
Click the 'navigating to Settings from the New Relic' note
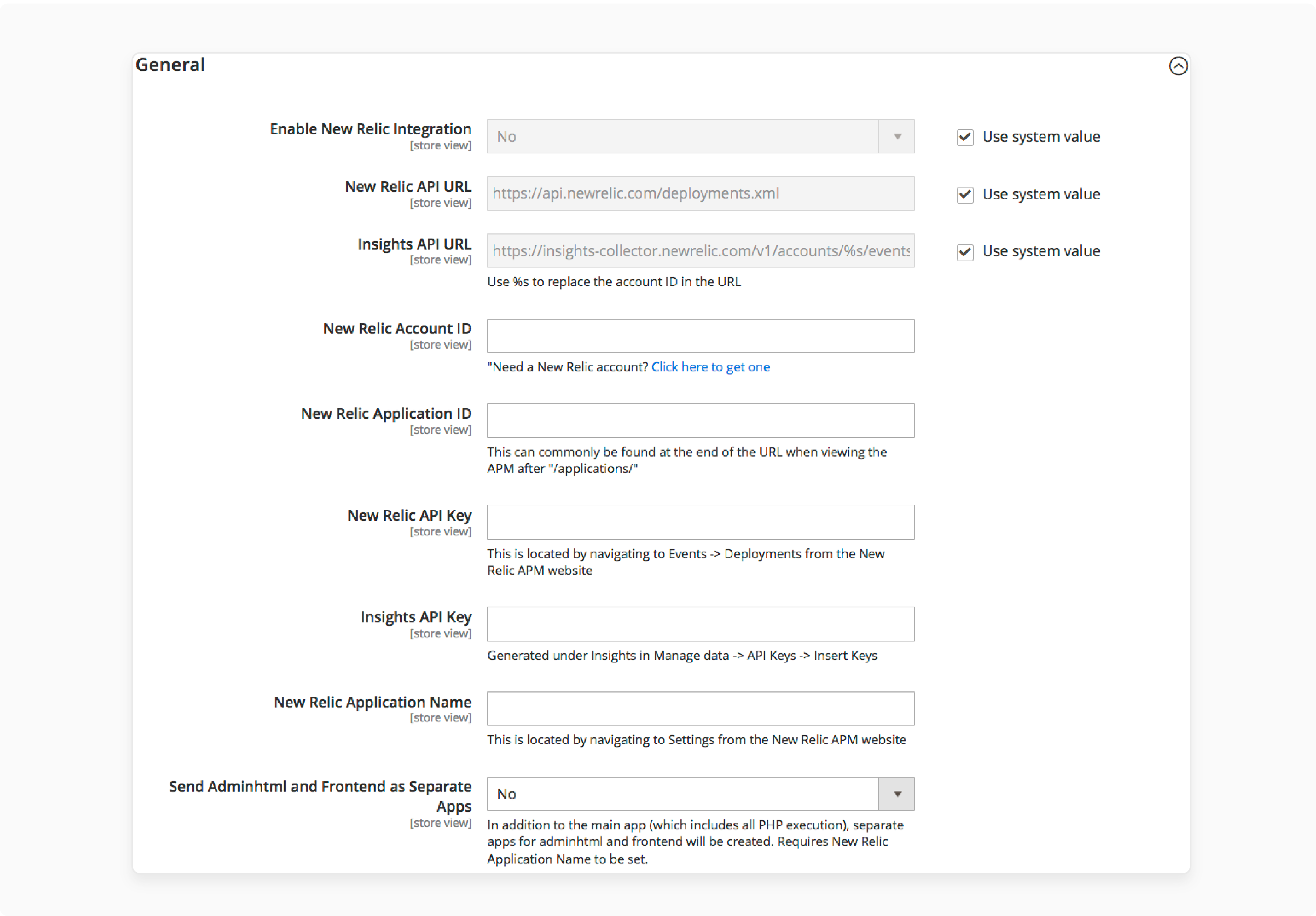tap(697, 740)
